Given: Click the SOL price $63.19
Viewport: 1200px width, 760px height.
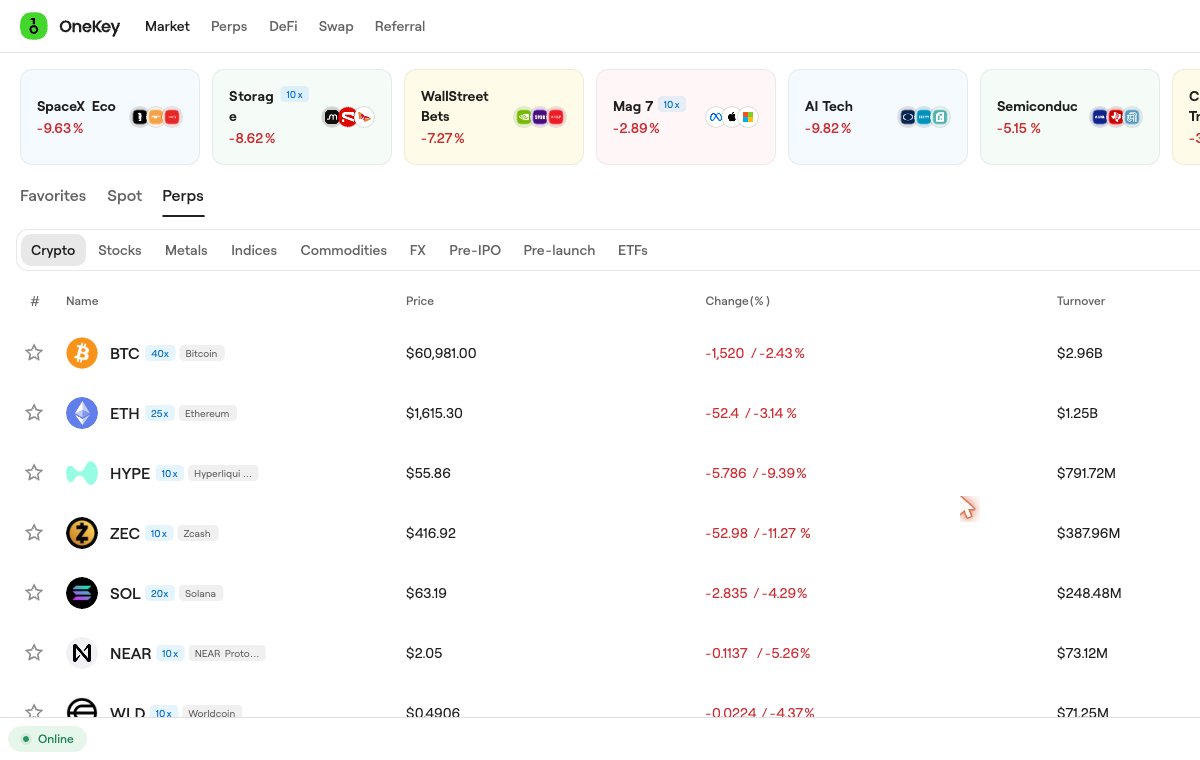Looking at the screenshot, I should coord(426,593).
